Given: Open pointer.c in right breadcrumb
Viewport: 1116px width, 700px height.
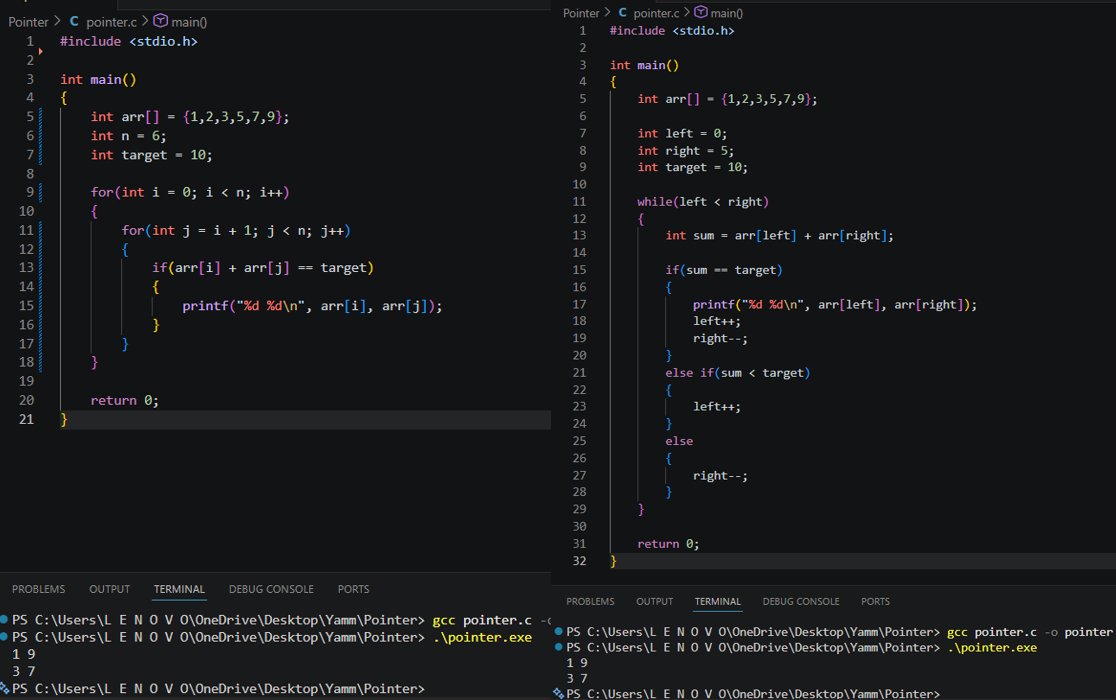Looking at the screenshot, I should pos(656,13).
